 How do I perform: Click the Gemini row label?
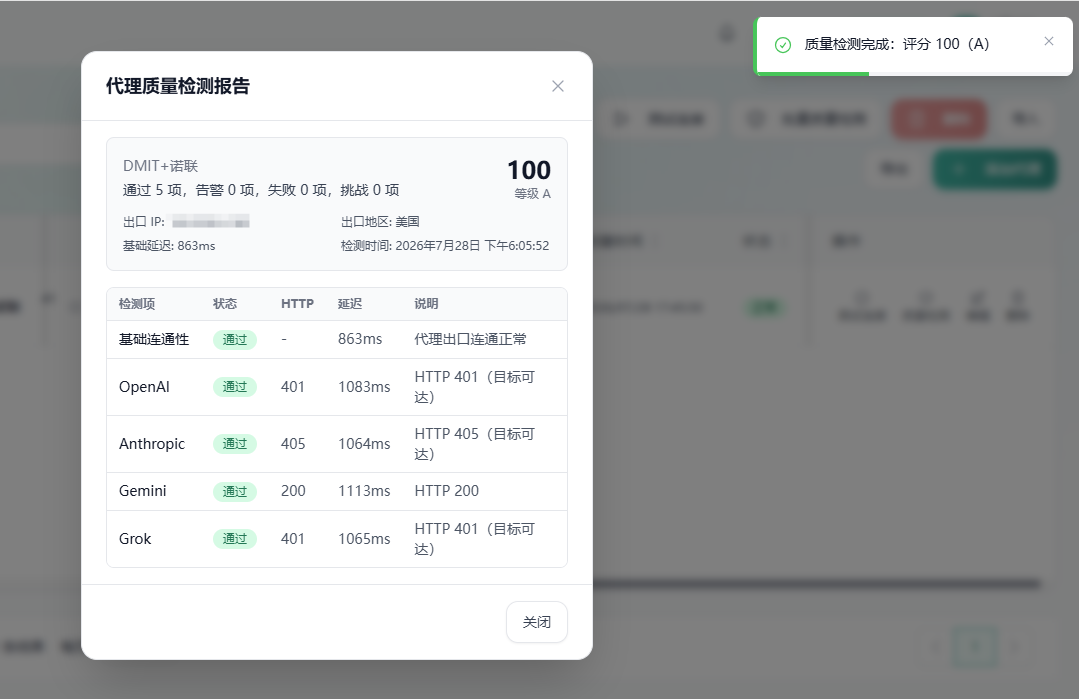(142, 491)
